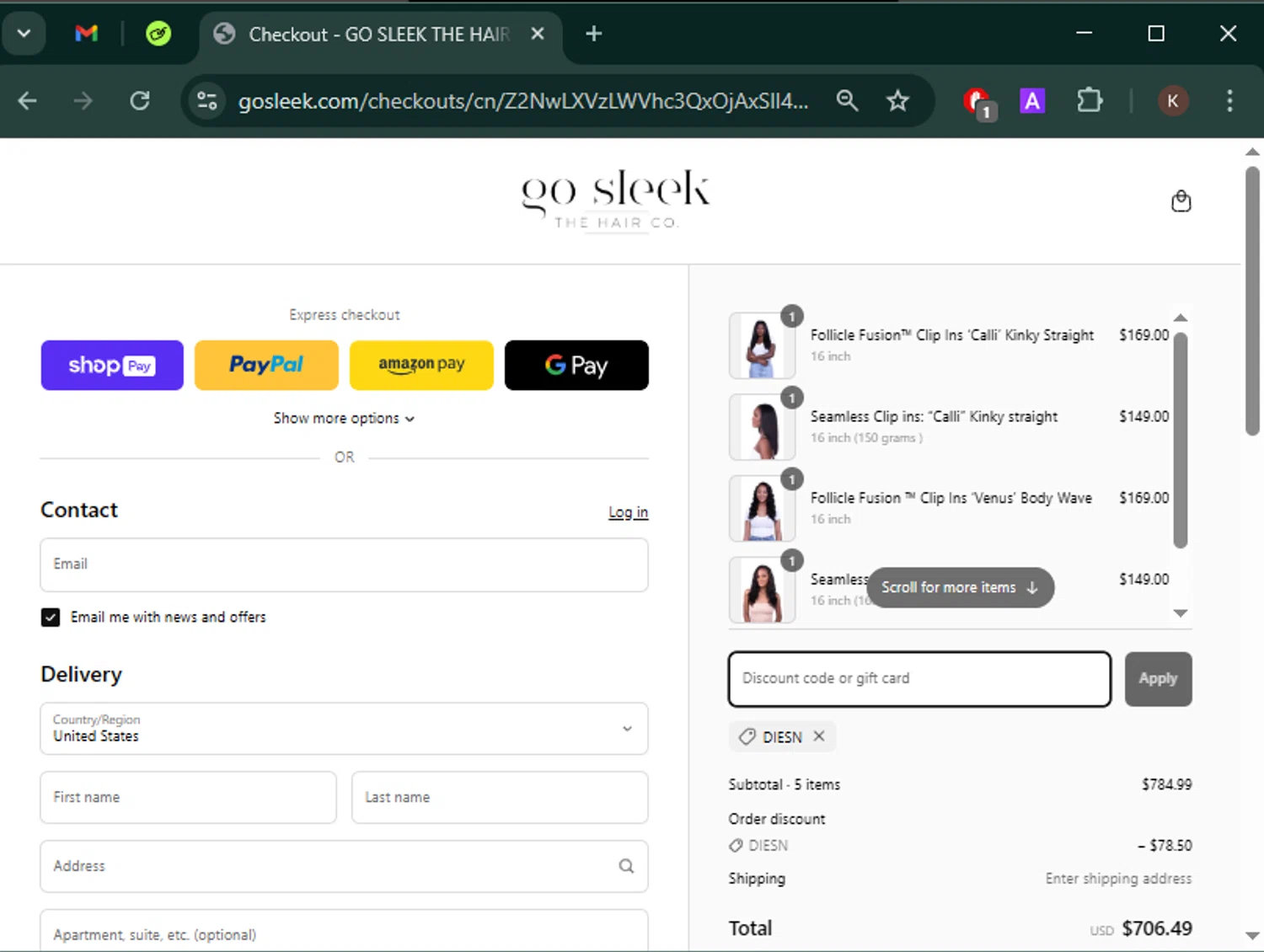Click the order list scroll down arrow
The image size is (1264, 952).
pyautogui.click(x=1181, y=613)
